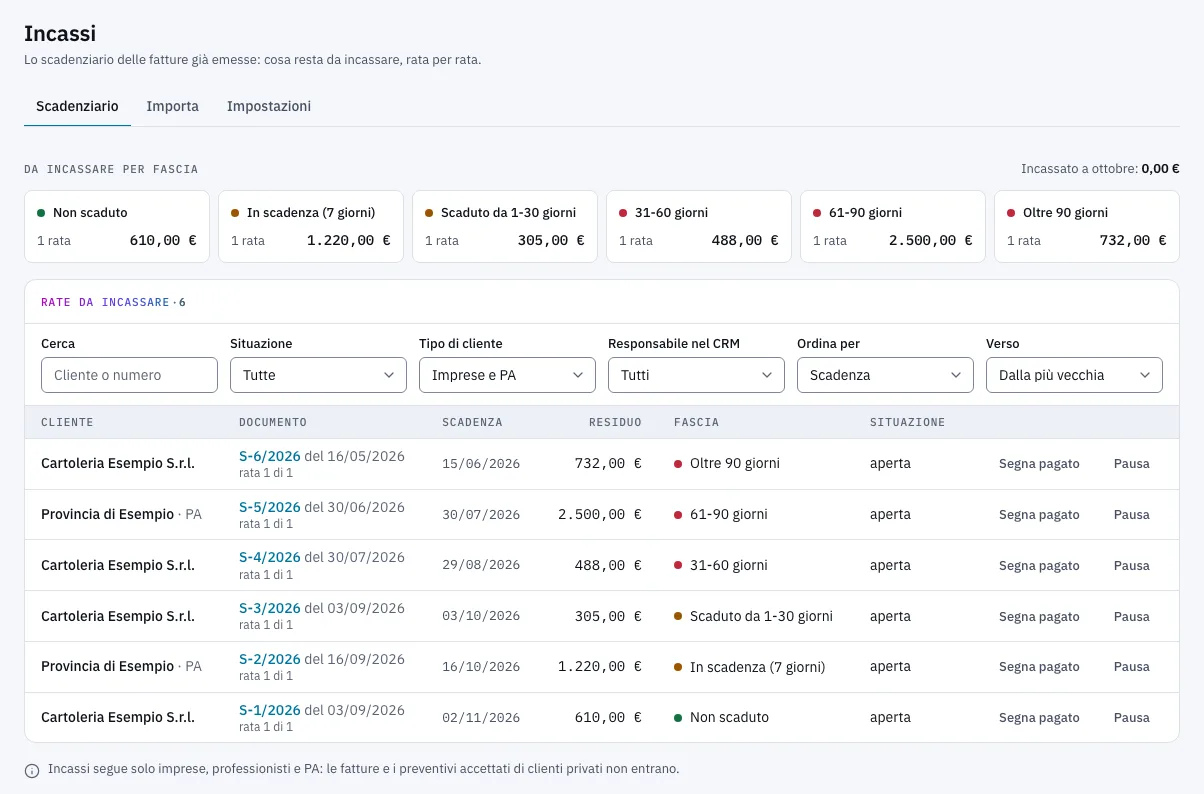
Task: Focus the Cerca search field
Action: [129, 375]
